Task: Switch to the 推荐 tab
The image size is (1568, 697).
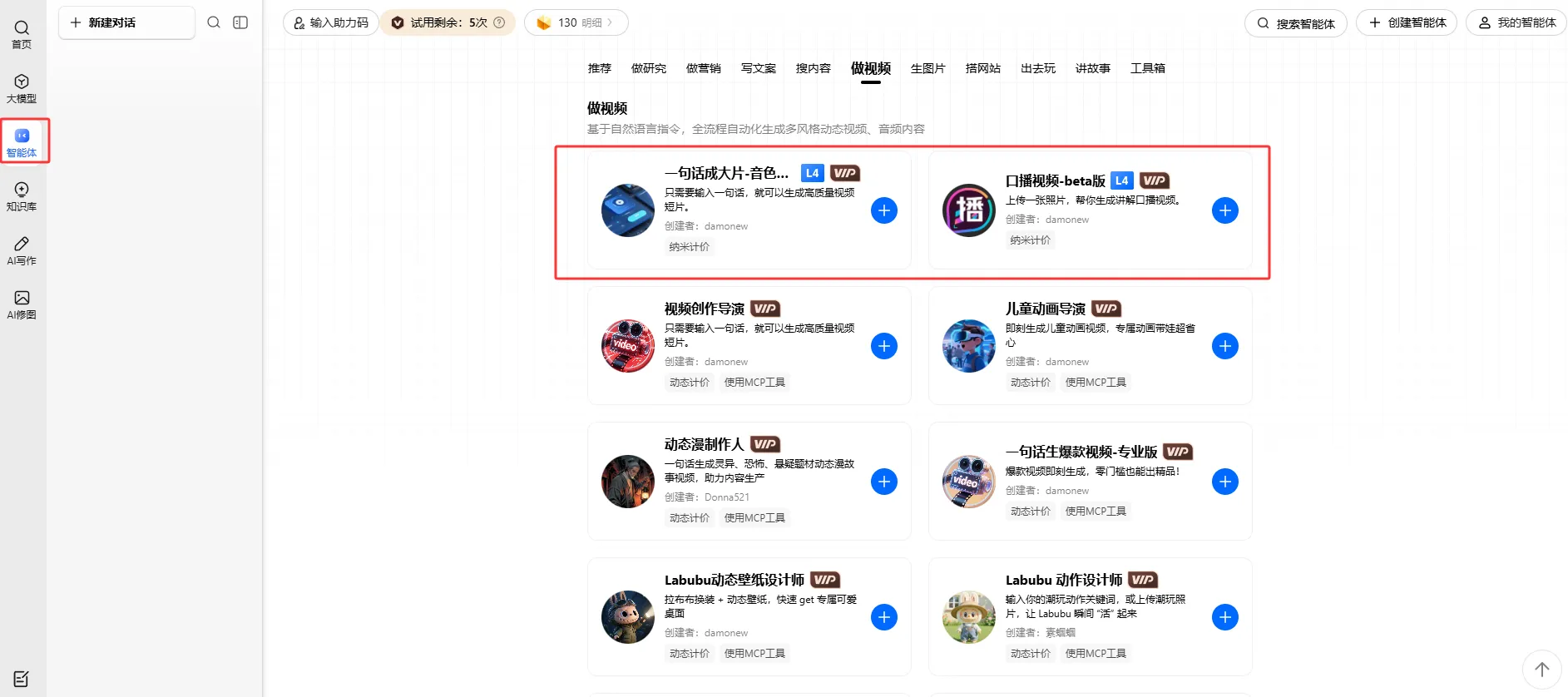Action: point(600,68)
